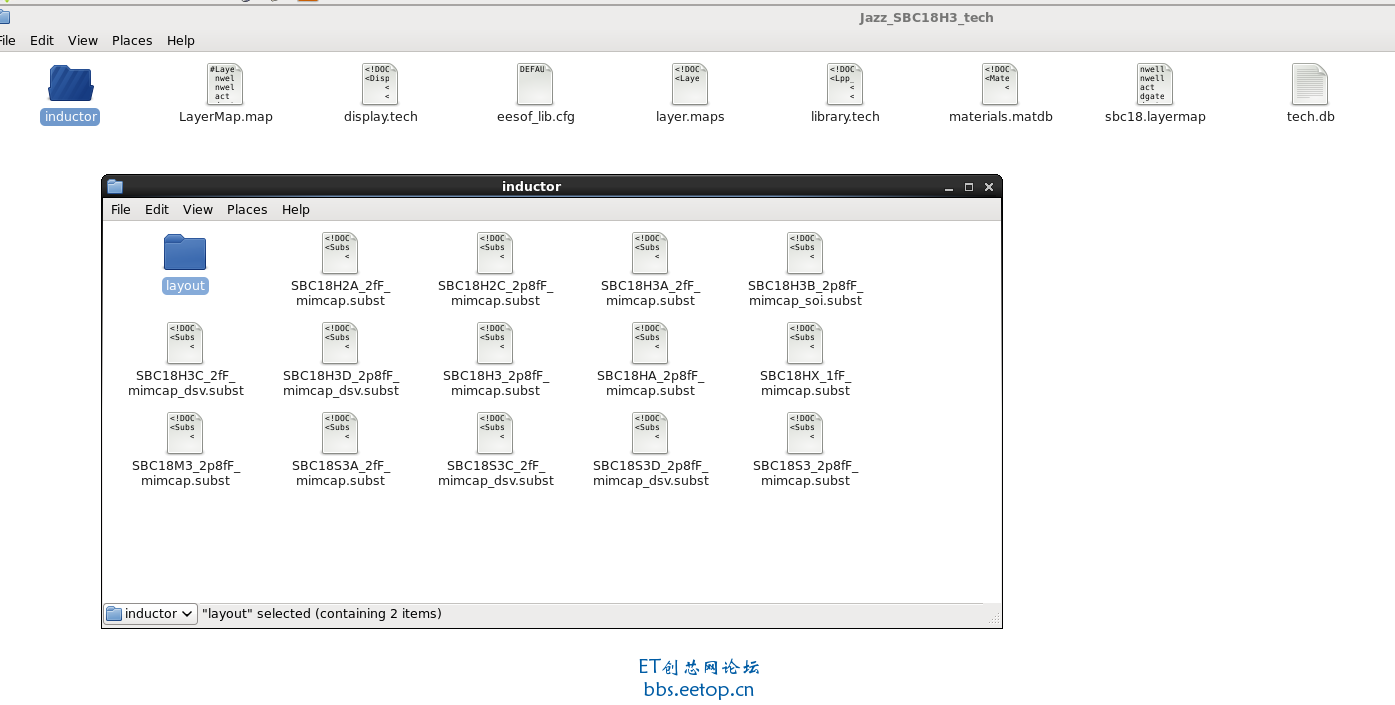Select the SBC18HX_1fF_mimcap.subst file icon
Image resolution: width=1395 pixels, height=705 pixels.
tap(805, 344)
